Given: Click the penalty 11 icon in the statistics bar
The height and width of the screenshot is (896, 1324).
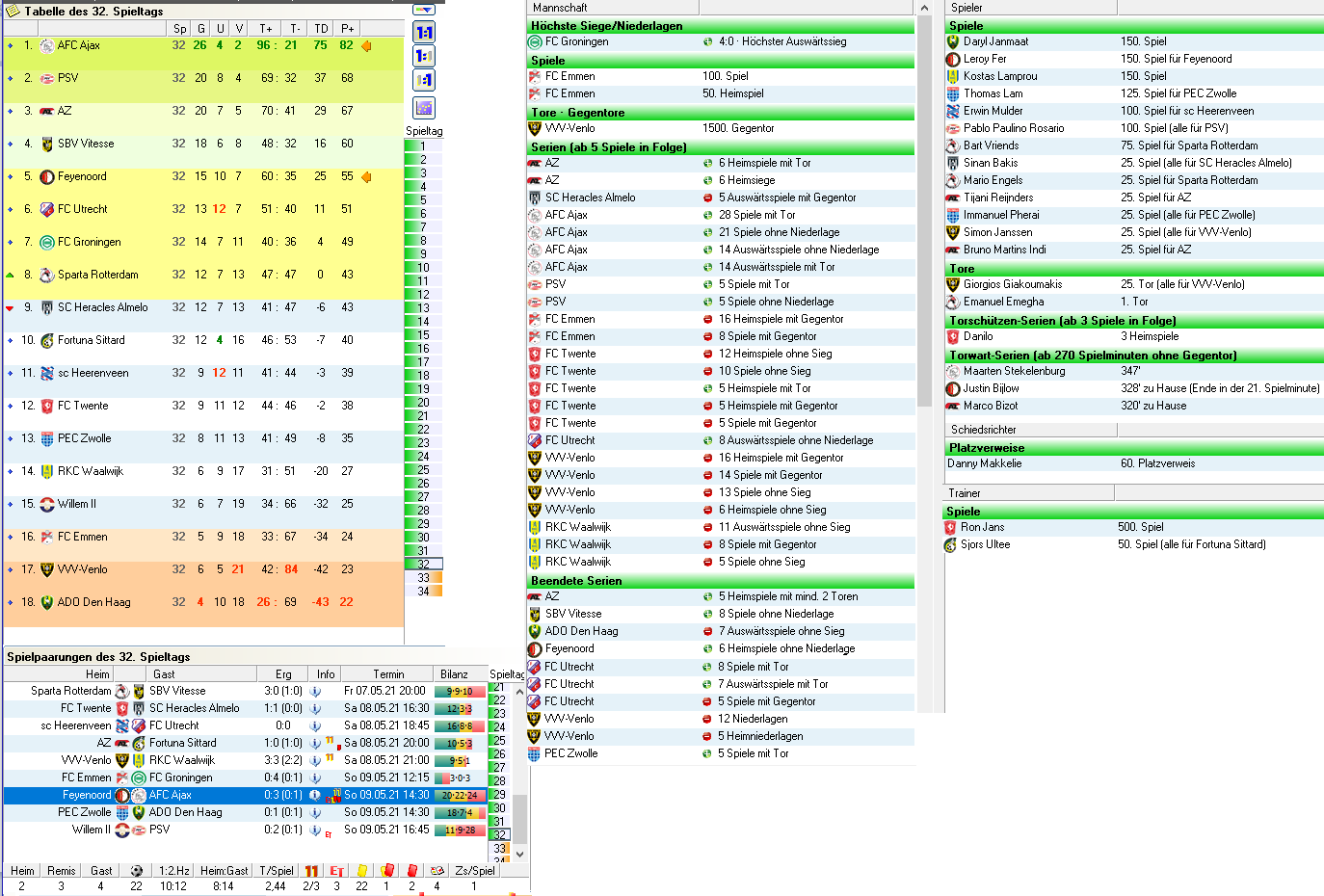Looking at the screenshot, I should coord(311,870).
